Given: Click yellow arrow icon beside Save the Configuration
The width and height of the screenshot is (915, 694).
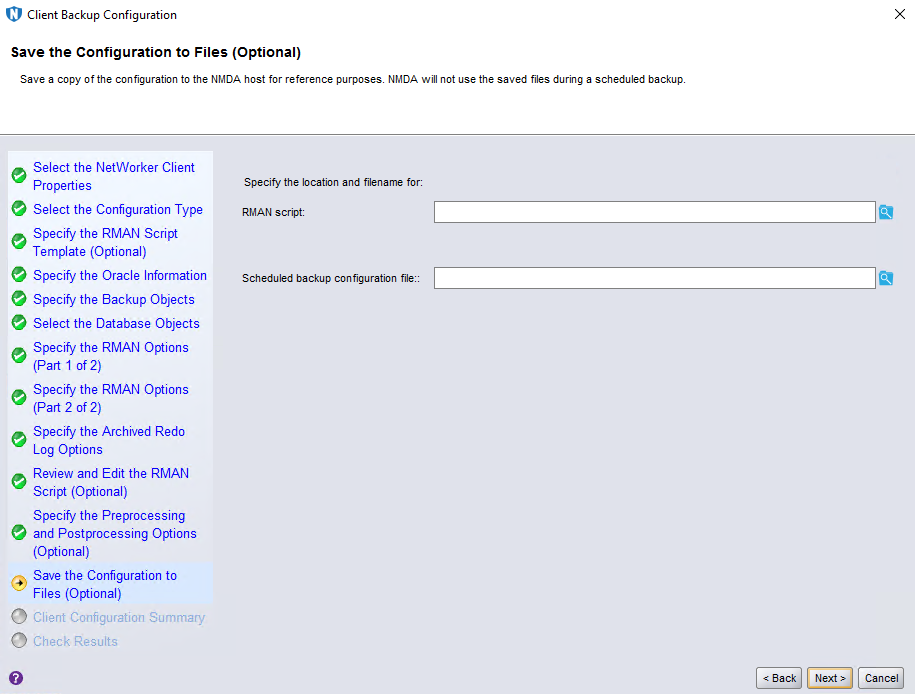Looking at the screenshot, I should [19, 584].
